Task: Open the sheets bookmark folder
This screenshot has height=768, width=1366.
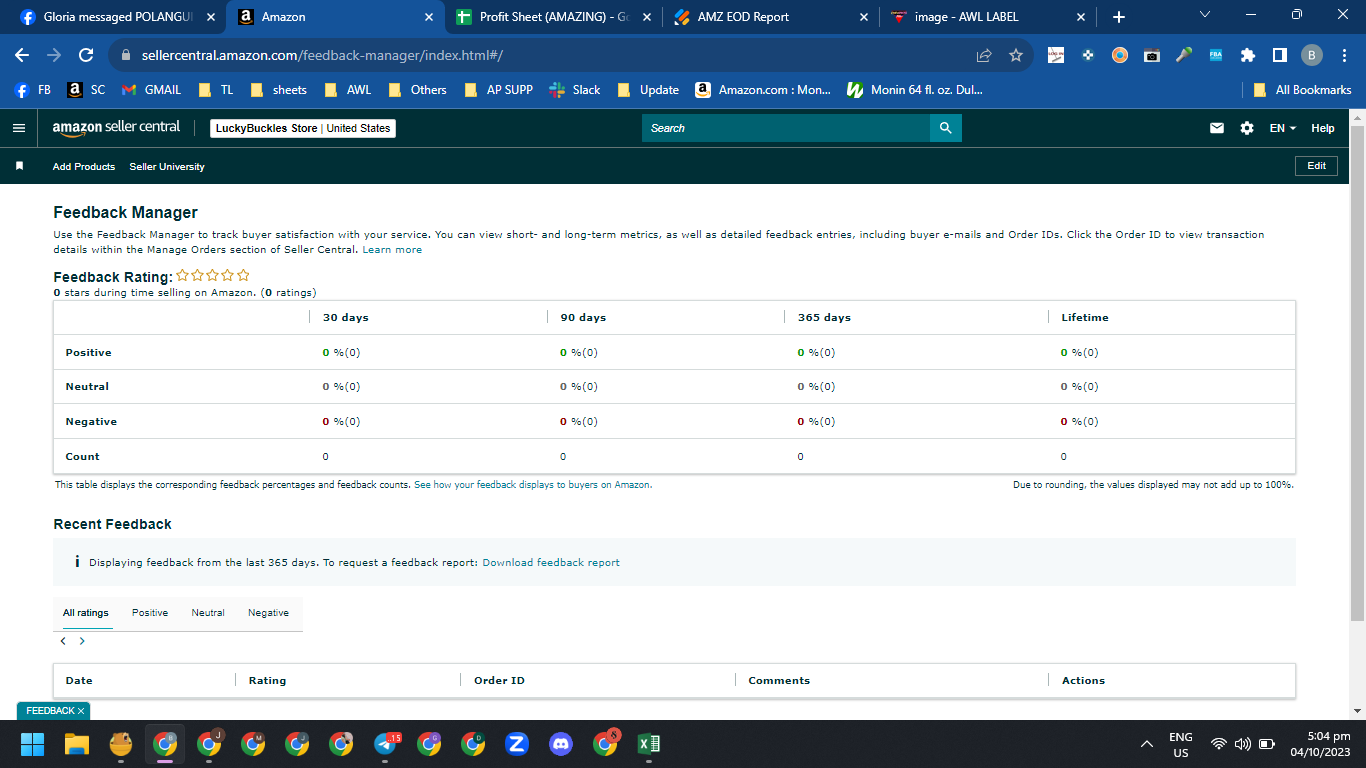Action: pyautogui.click(x=278, y=90)
